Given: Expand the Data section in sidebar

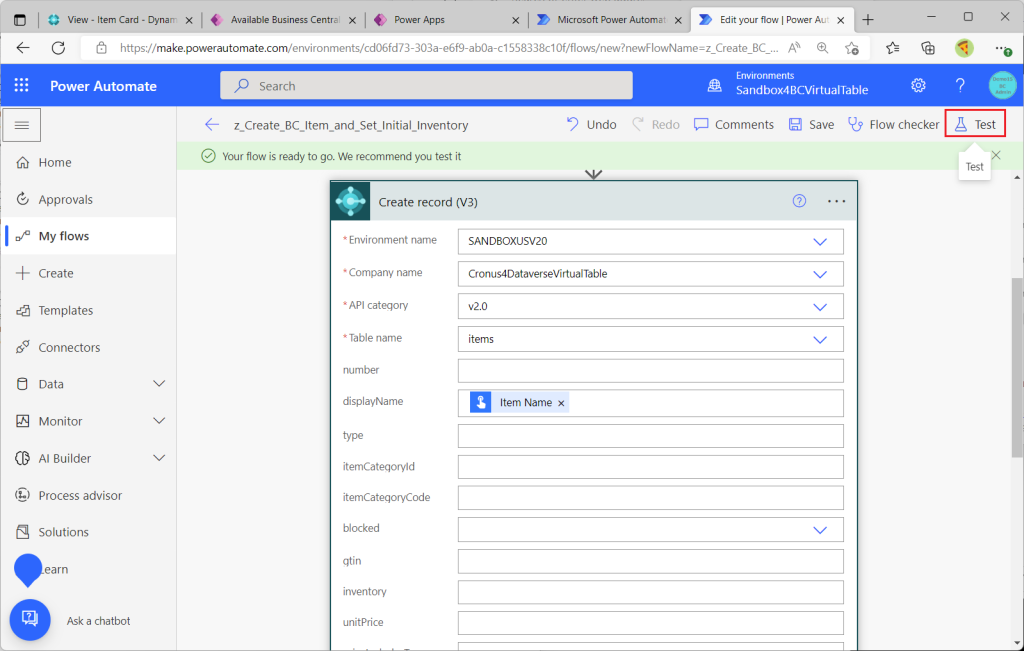Looking at the screenshot, I should [159, 384].
